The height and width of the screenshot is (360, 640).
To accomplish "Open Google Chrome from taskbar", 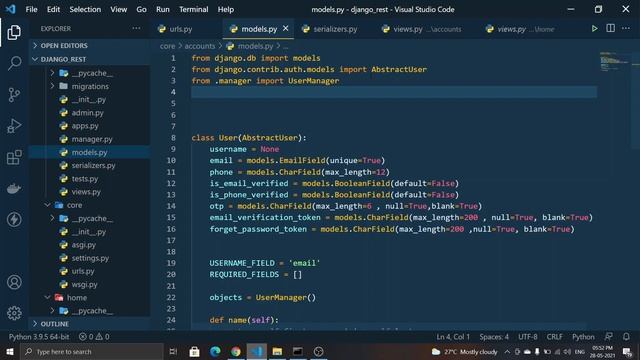I will coord(236,351).
